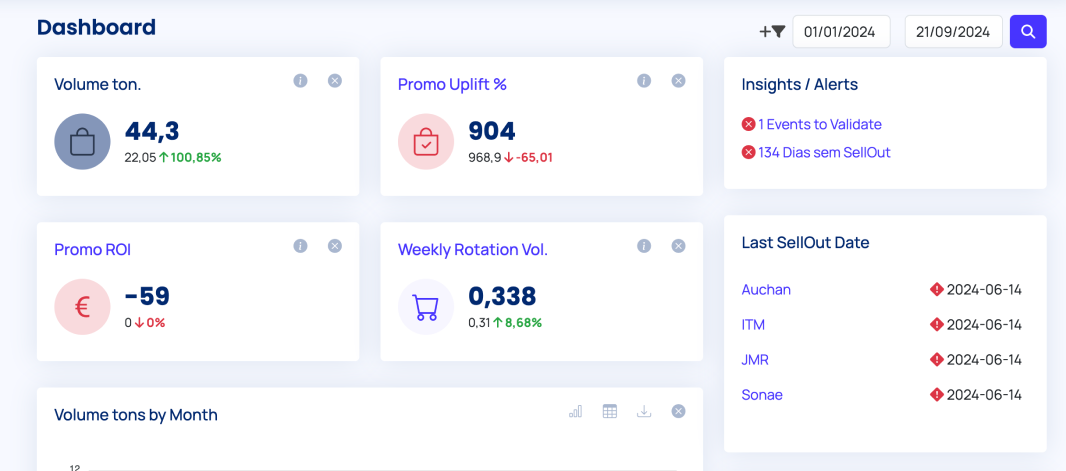The width and height of the screenshot is (1066, 471).
Task: Show info for Weekly Rotation Vol. card
Action: coord(644,246)
